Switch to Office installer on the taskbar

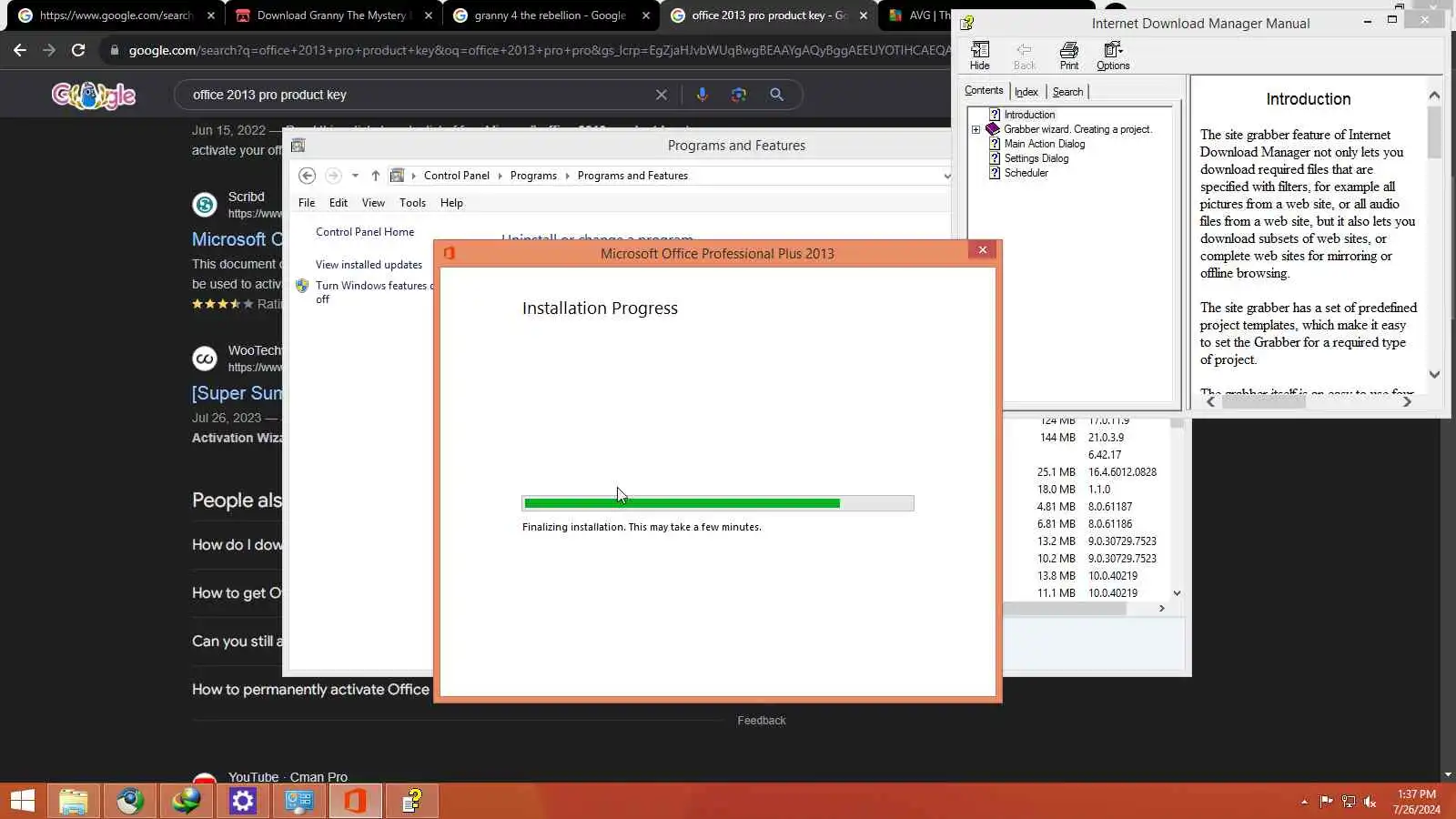(x=355, y=801)
